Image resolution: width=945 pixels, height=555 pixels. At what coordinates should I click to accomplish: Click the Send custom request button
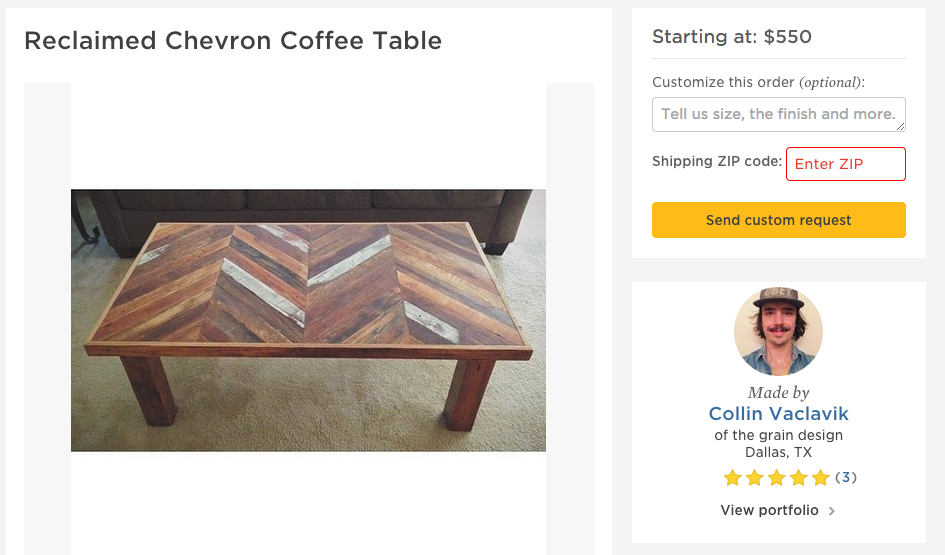(x=779, y=220)
